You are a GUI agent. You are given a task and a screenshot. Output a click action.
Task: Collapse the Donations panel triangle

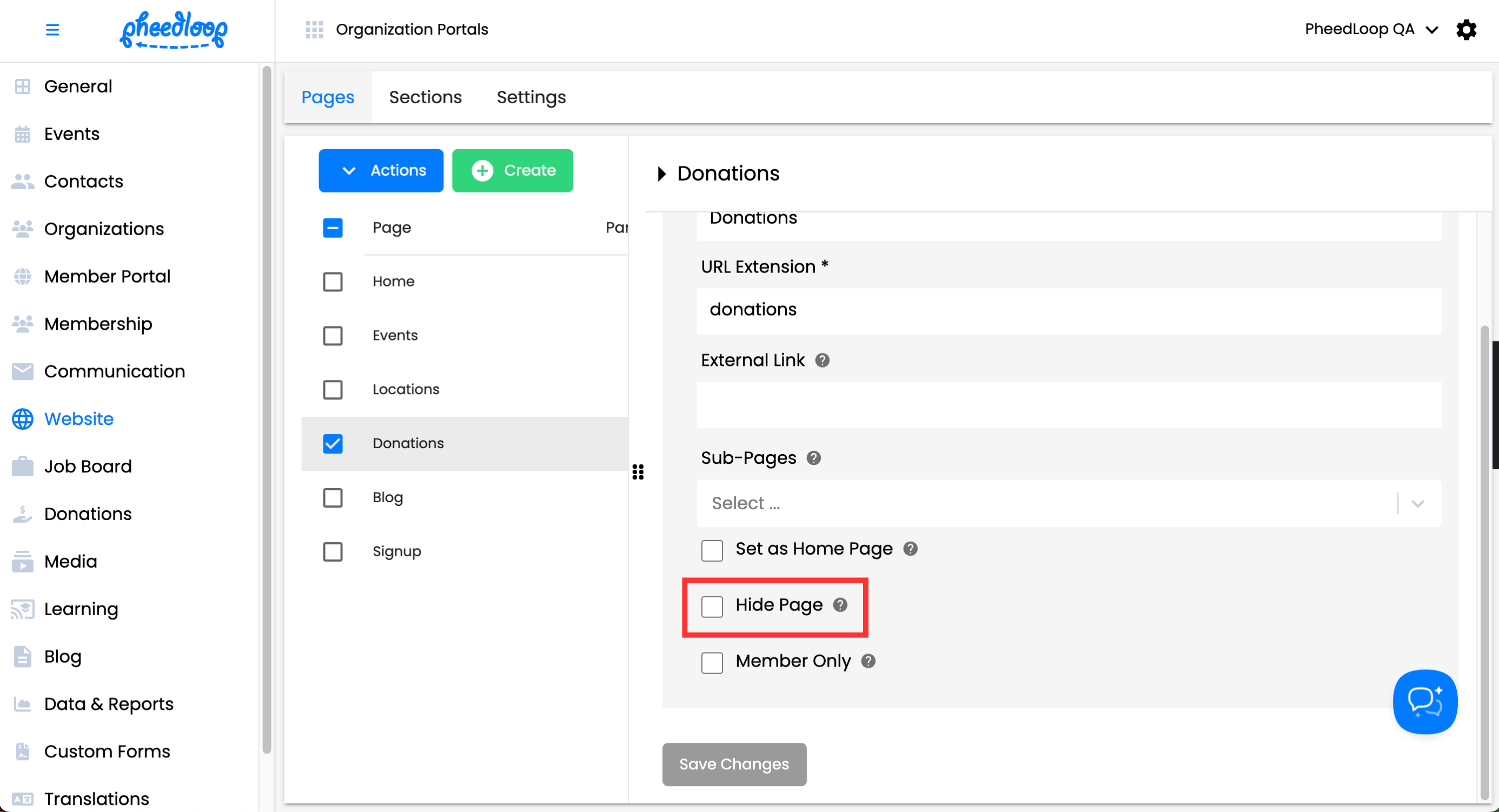coord(661,174)
